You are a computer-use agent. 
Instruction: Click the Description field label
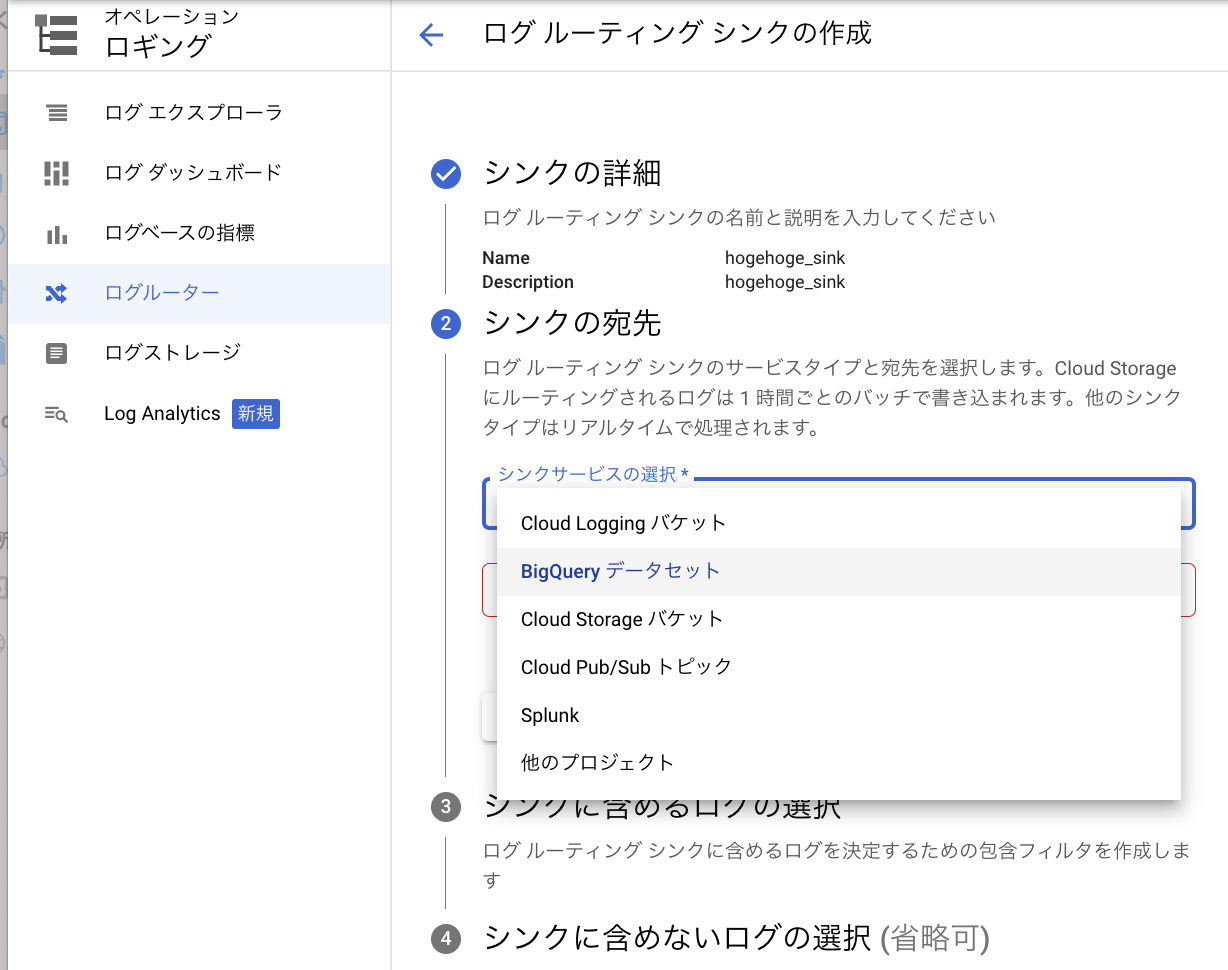(528, 282)
